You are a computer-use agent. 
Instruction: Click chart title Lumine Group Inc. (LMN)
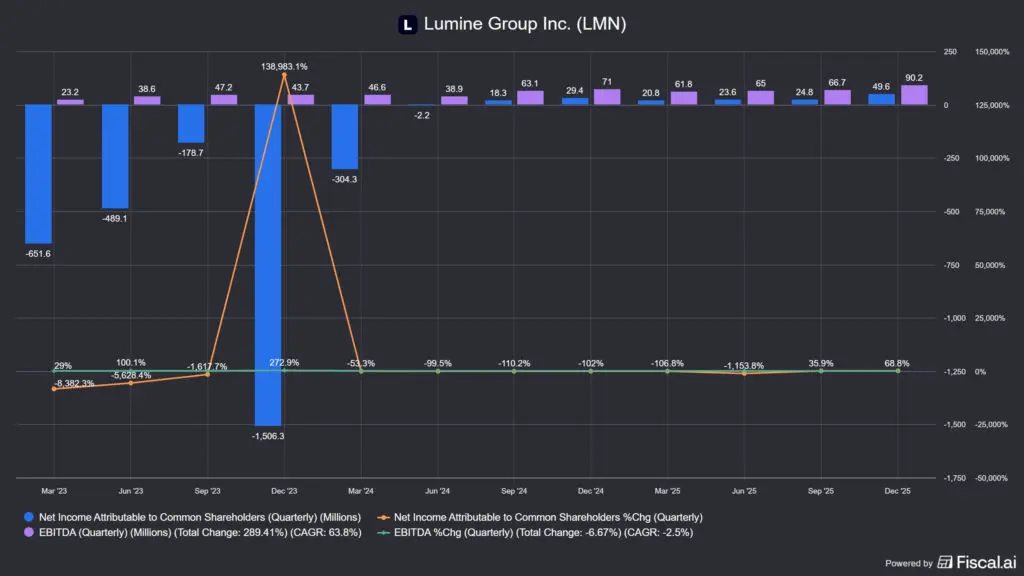[x=525, y=24]
